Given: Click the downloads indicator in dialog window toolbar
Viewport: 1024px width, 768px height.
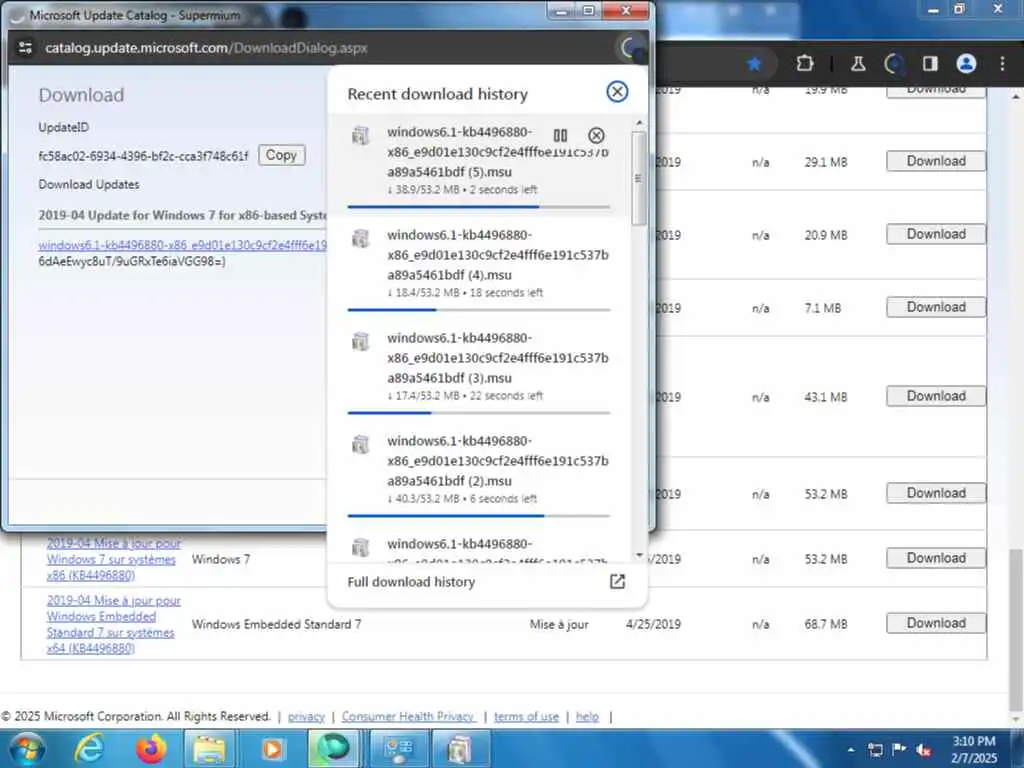Looking at the screenshot, I should click(x=630, y=48).
